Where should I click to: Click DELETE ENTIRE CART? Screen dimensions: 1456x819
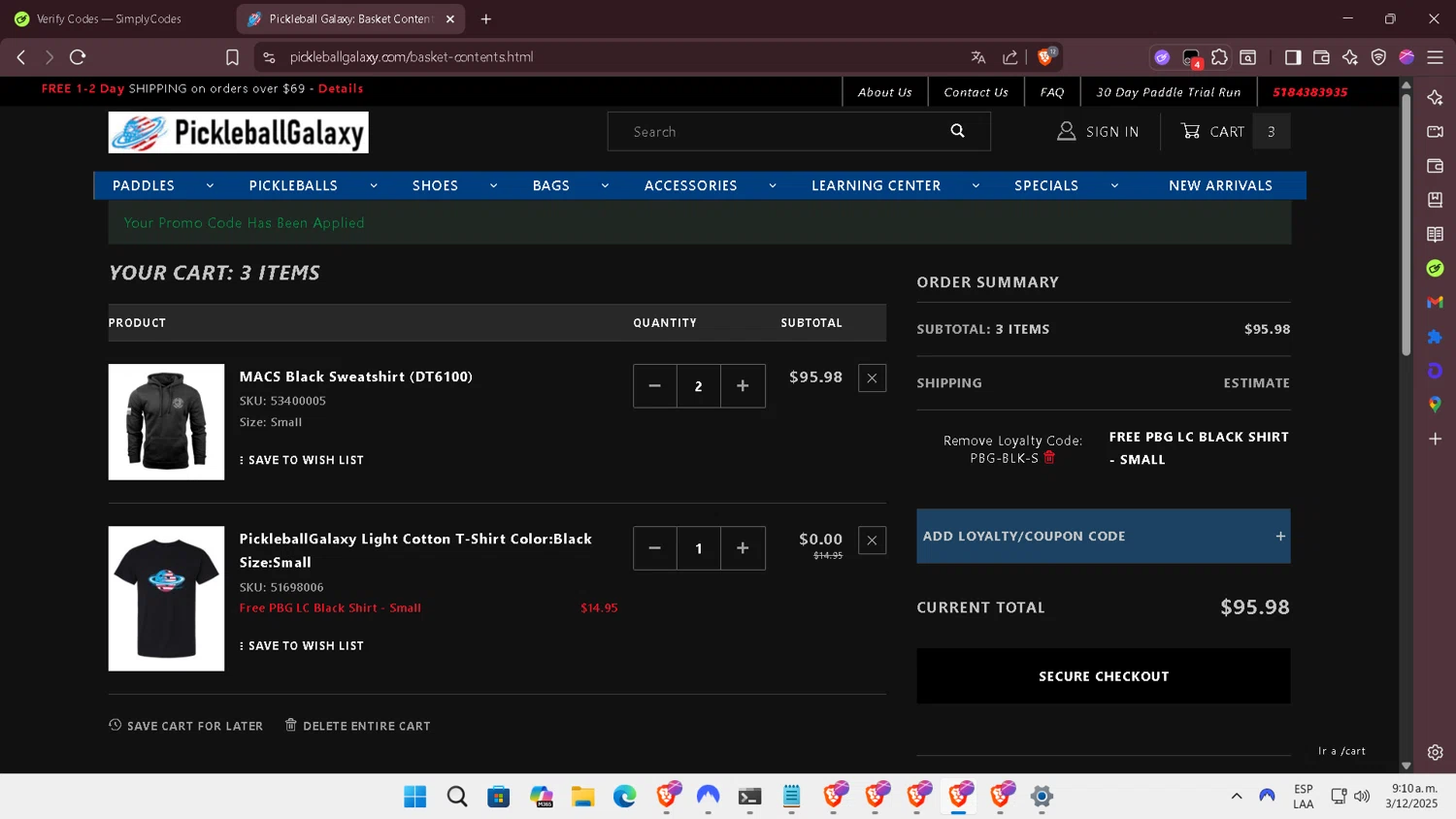pyautogui.click(x=357, y=726)
